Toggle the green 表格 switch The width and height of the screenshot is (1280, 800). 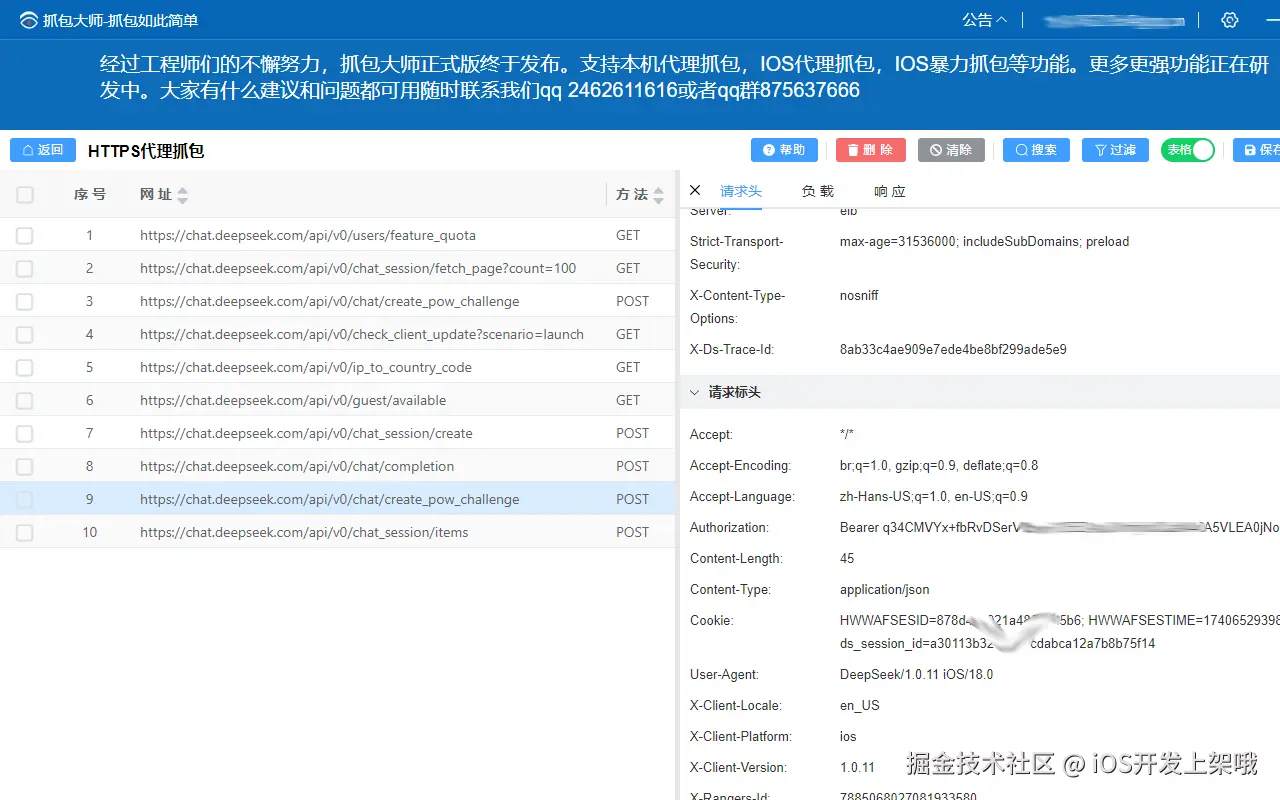pos(1188,150)
